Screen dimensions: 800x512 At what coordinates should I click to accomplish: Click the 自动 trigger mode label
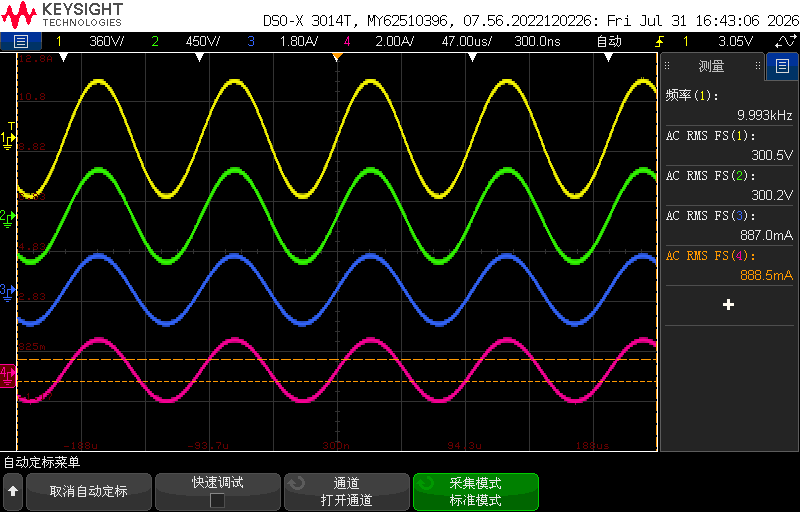609,41
